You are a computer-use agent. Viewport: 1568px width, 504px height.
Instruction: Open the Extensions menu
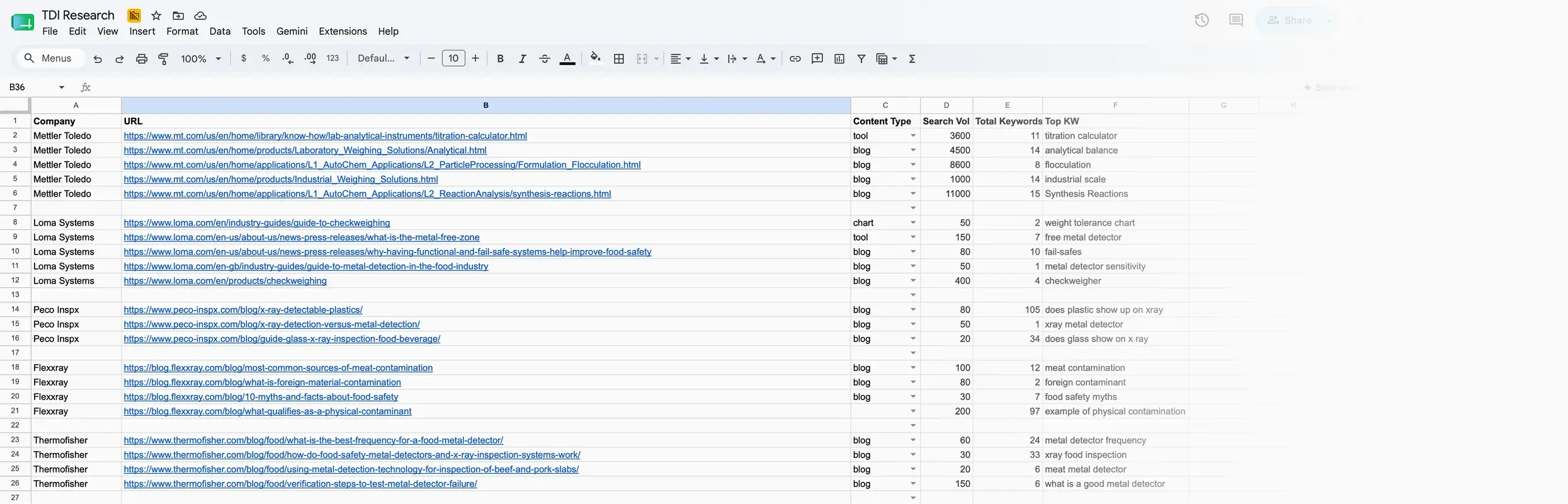(x=343, y=31)
